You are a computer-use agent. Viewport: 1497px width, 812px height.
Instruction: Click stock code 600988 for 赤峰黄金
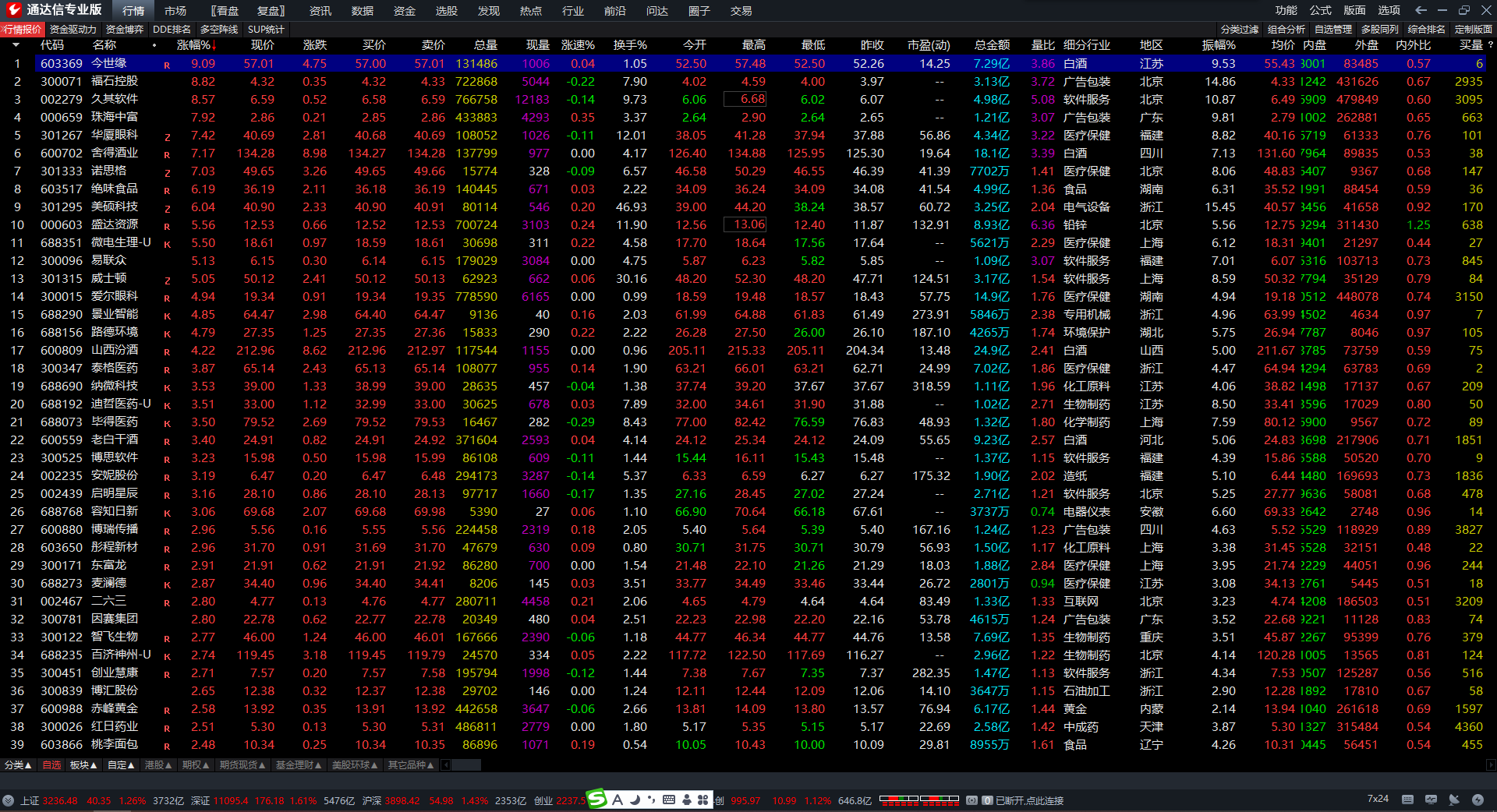[x=62, y=708]
